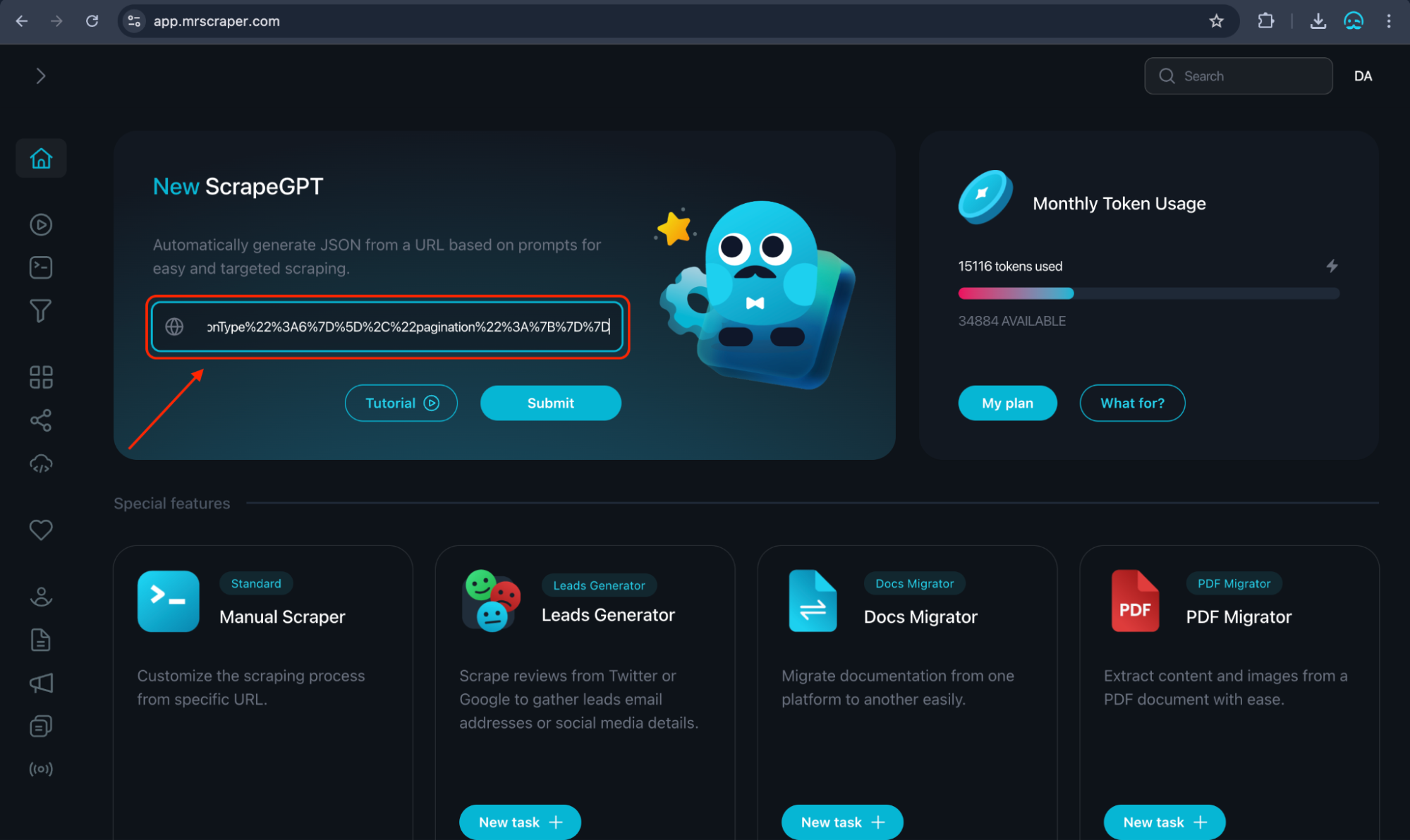This screenshot has width=1410, height=840.
Task: Open the grid/dashboard layout icon
Action: click(41, 378)
